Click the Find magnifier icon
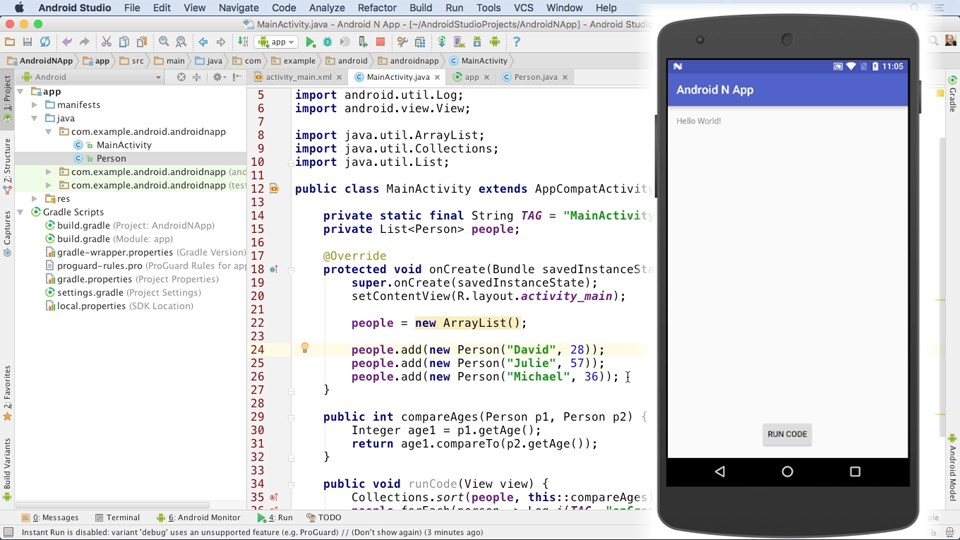The height and width of the screenshot is (540, 960). [x=163, y=42]
